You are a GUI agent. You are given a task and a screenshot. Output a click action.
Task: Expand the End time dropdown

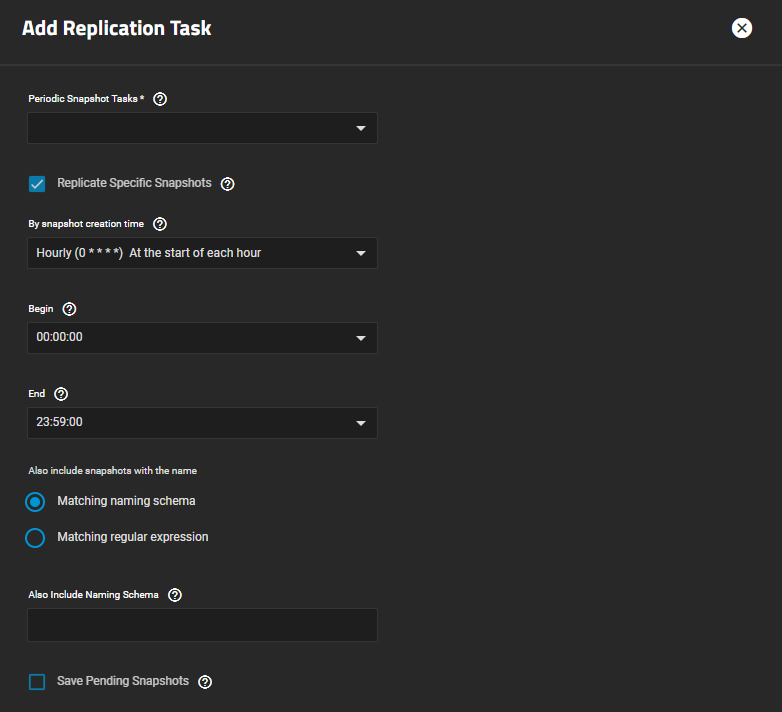click(x=202, y=423)
